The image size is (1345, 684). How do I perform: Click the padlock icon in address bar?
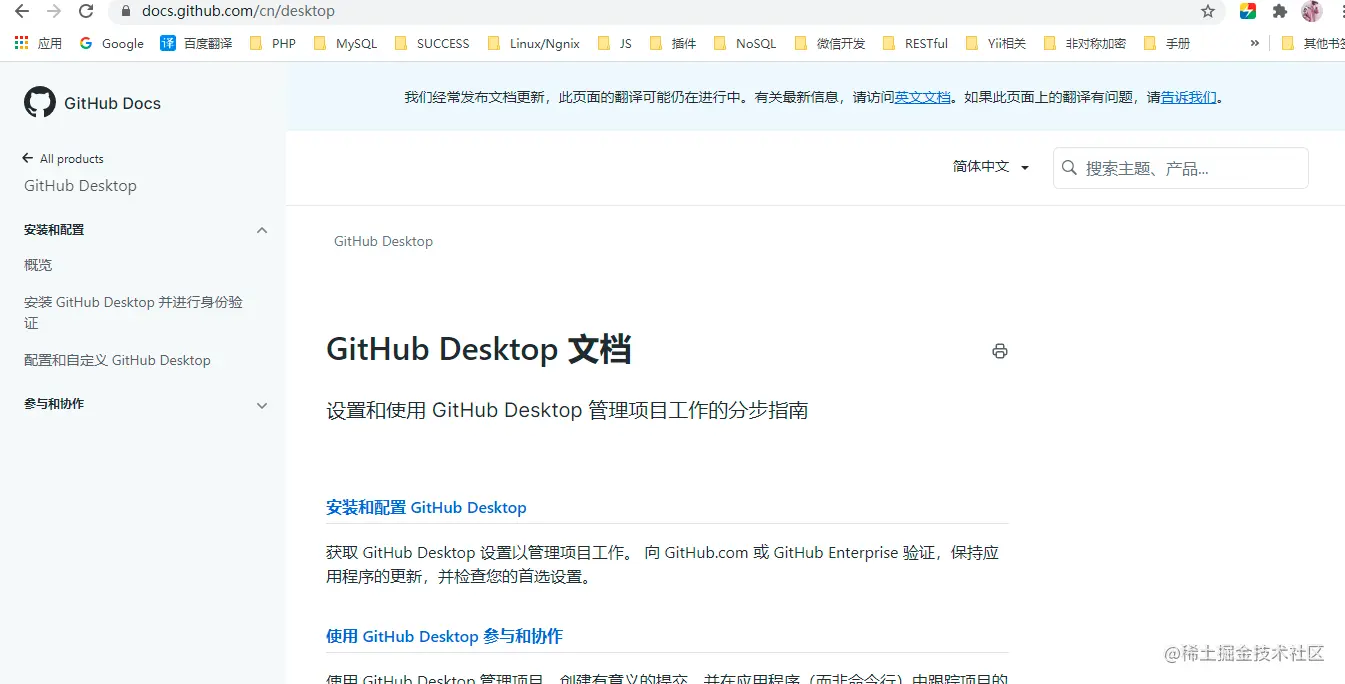tap(126, 11)
